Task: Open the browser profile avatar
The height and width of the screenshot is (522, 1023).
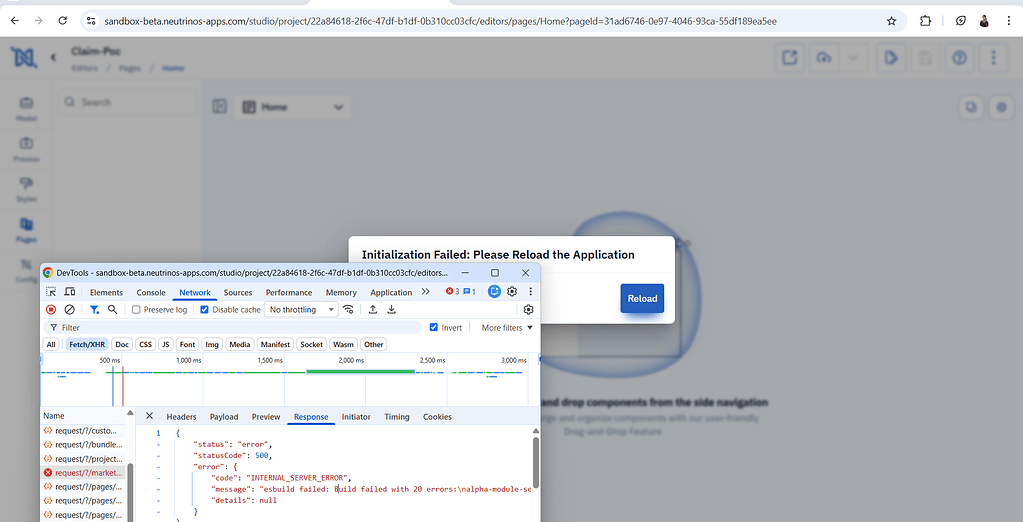Action: click(985, 21)
